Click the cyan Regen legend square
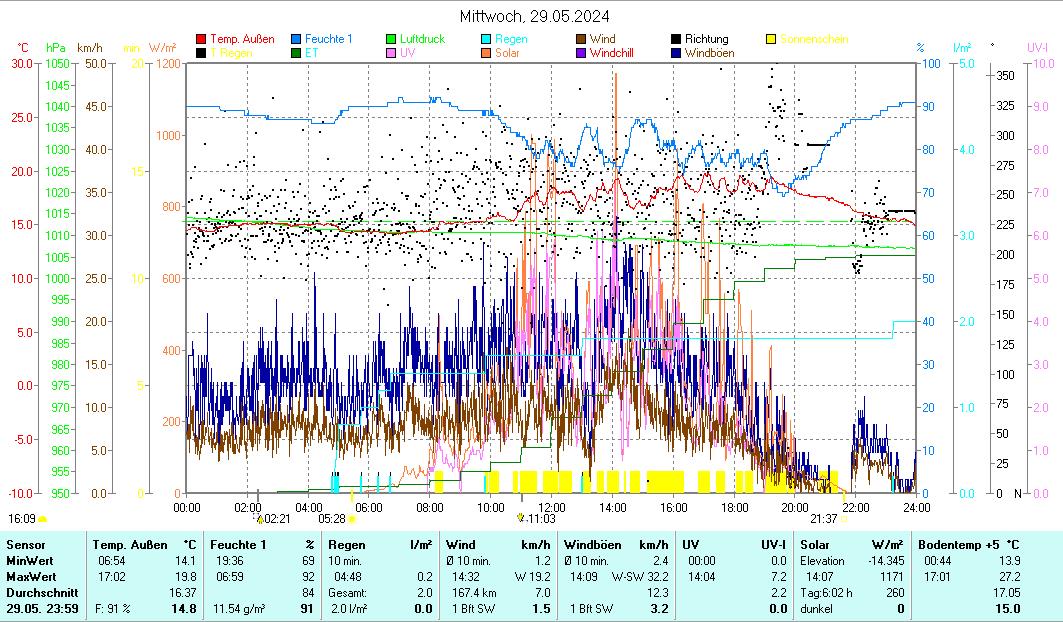 click(x=487, y=40)
